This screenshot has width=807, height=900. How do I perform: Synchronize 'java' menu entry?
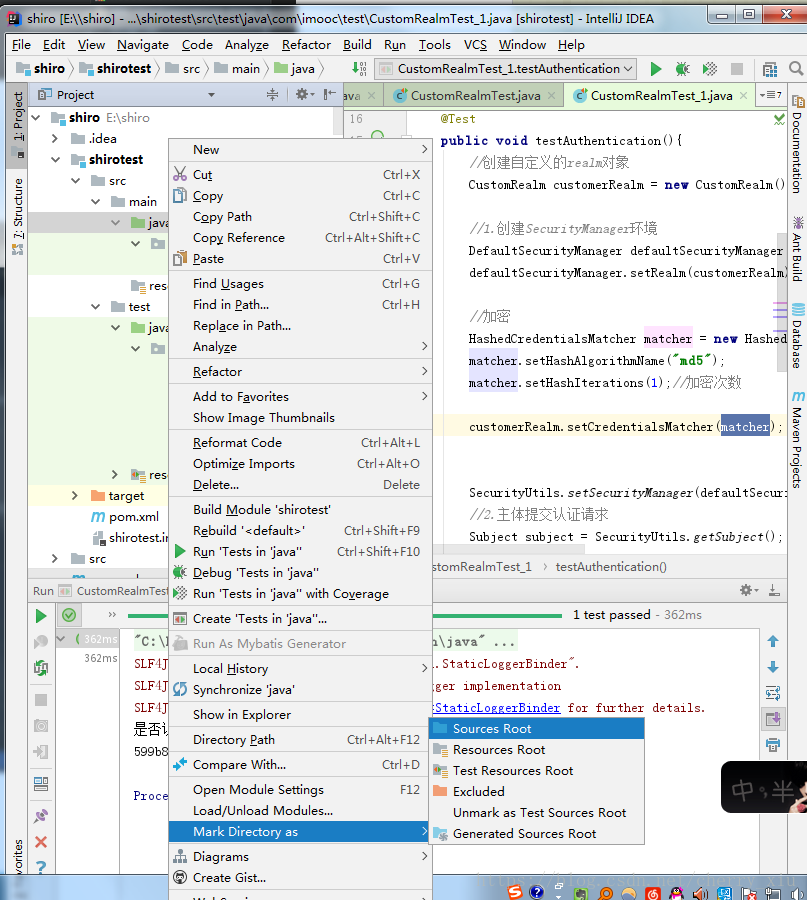point(300,689)
